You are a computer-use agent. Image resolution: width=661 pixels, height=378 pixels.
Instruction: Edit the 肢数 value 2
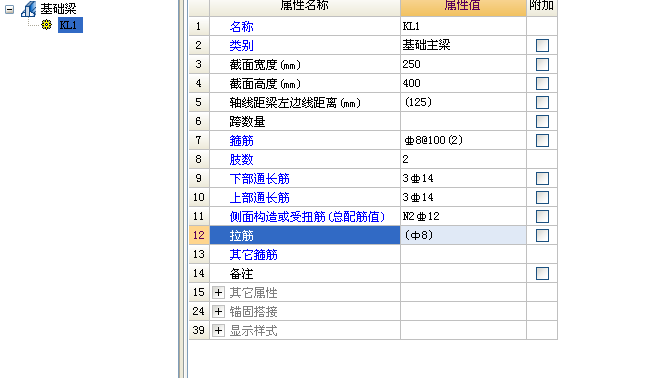[x=463, y=159]
